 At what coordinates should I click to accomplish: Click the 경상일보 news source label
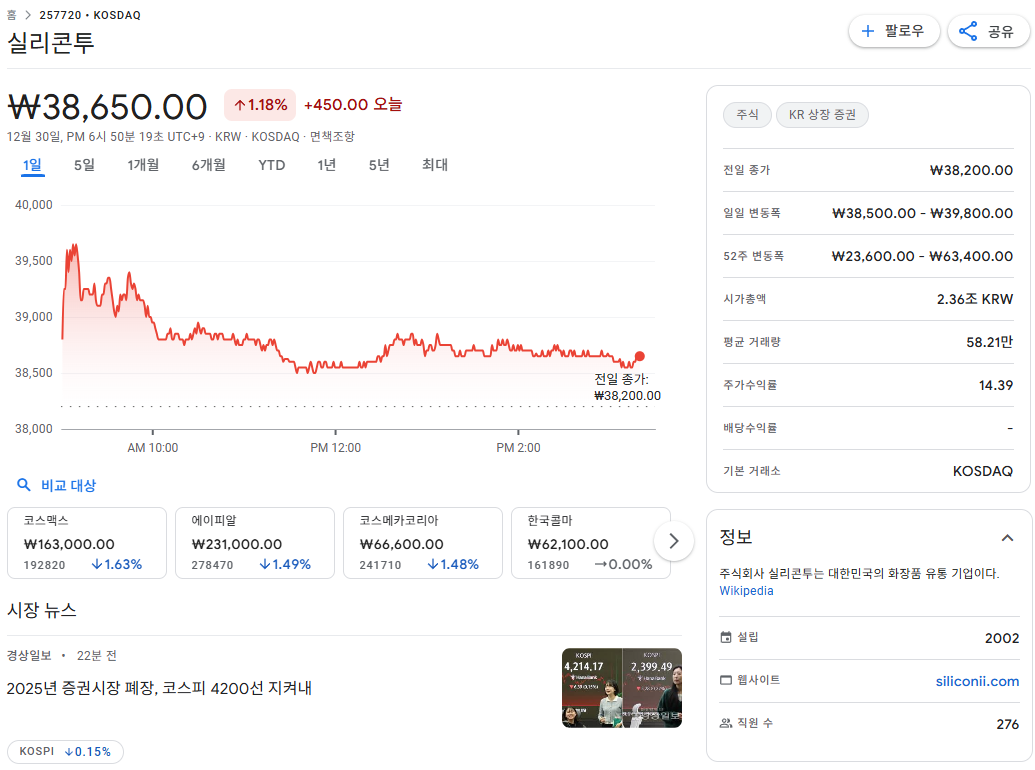[29, 655]
